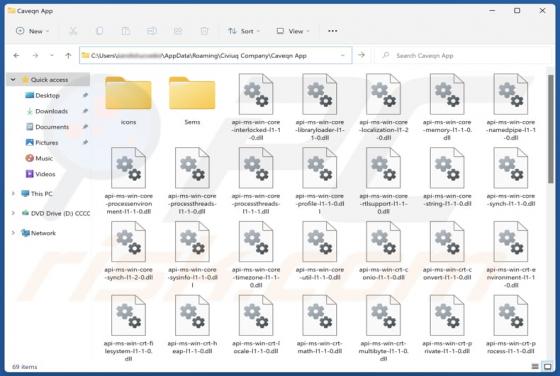Select api-ms-win-core-localization-l1-2-0.dll file

(383, 106)
